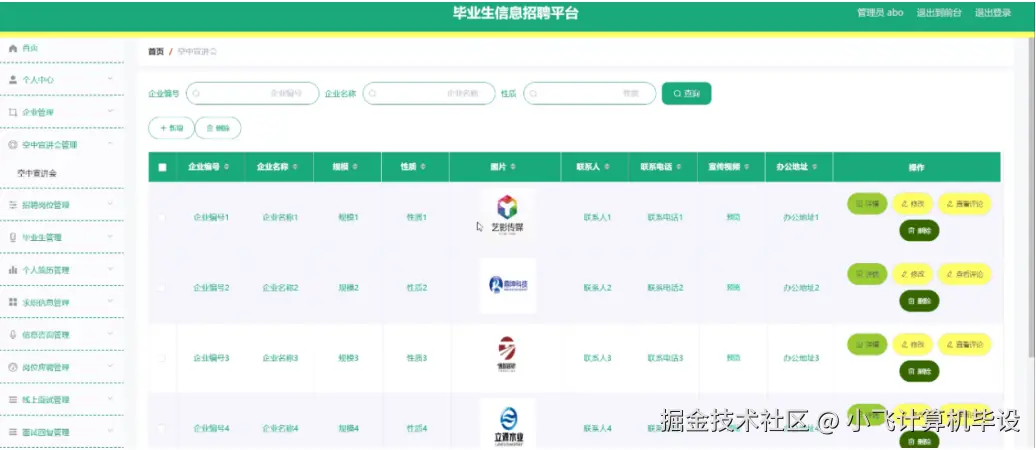Click the list icon of 面试回复管理

point(13,432)
